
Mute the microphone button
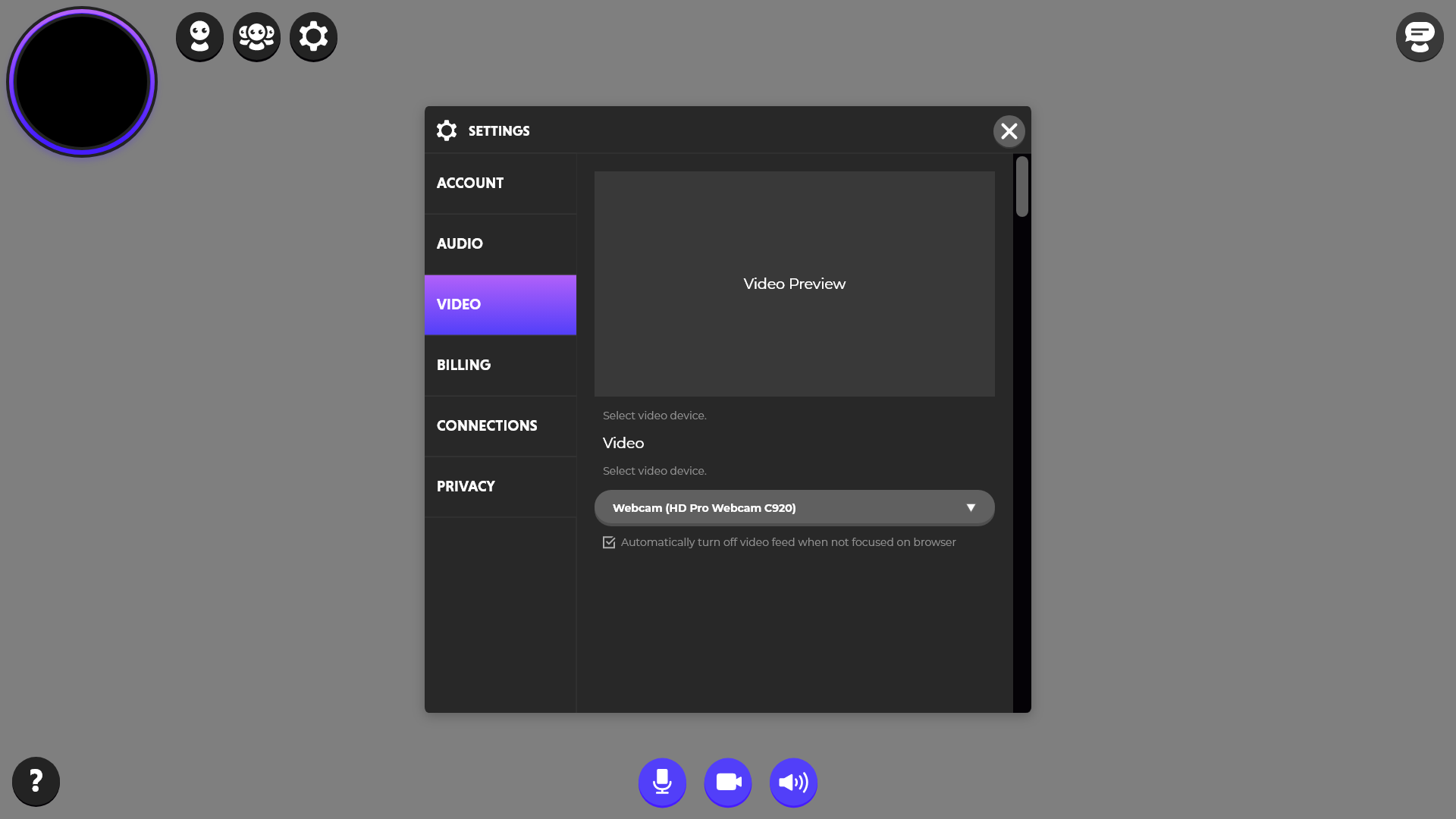662,782
